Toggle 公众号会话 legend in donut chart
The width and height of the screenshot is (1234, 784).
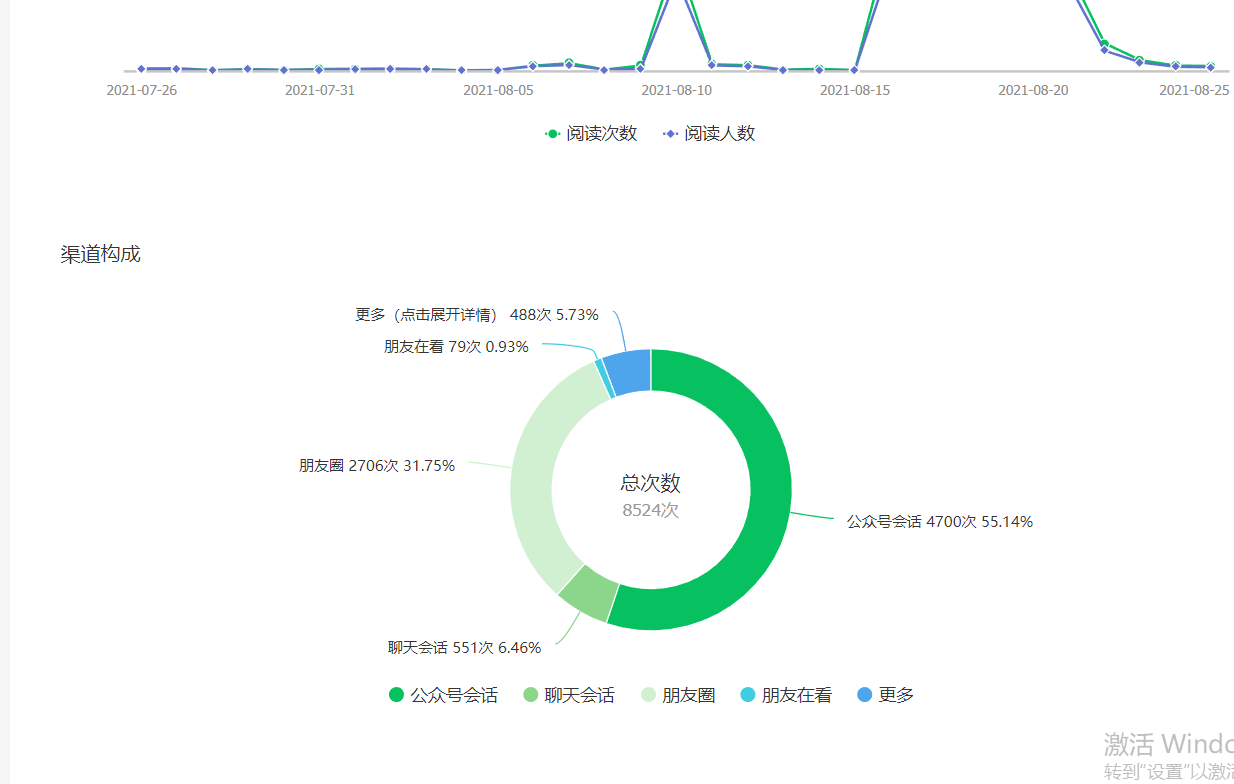[x=443, y=695]
